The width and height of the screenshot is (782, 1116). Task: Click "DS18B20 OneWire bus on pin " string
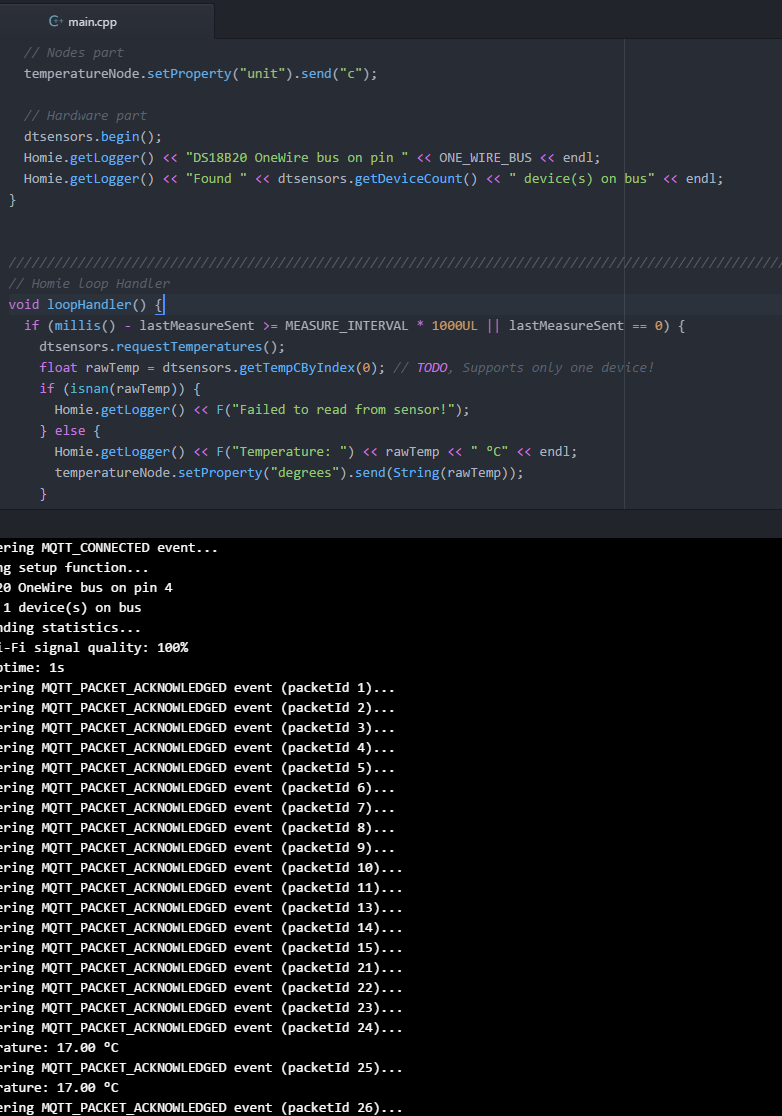(x=297, y=157)
